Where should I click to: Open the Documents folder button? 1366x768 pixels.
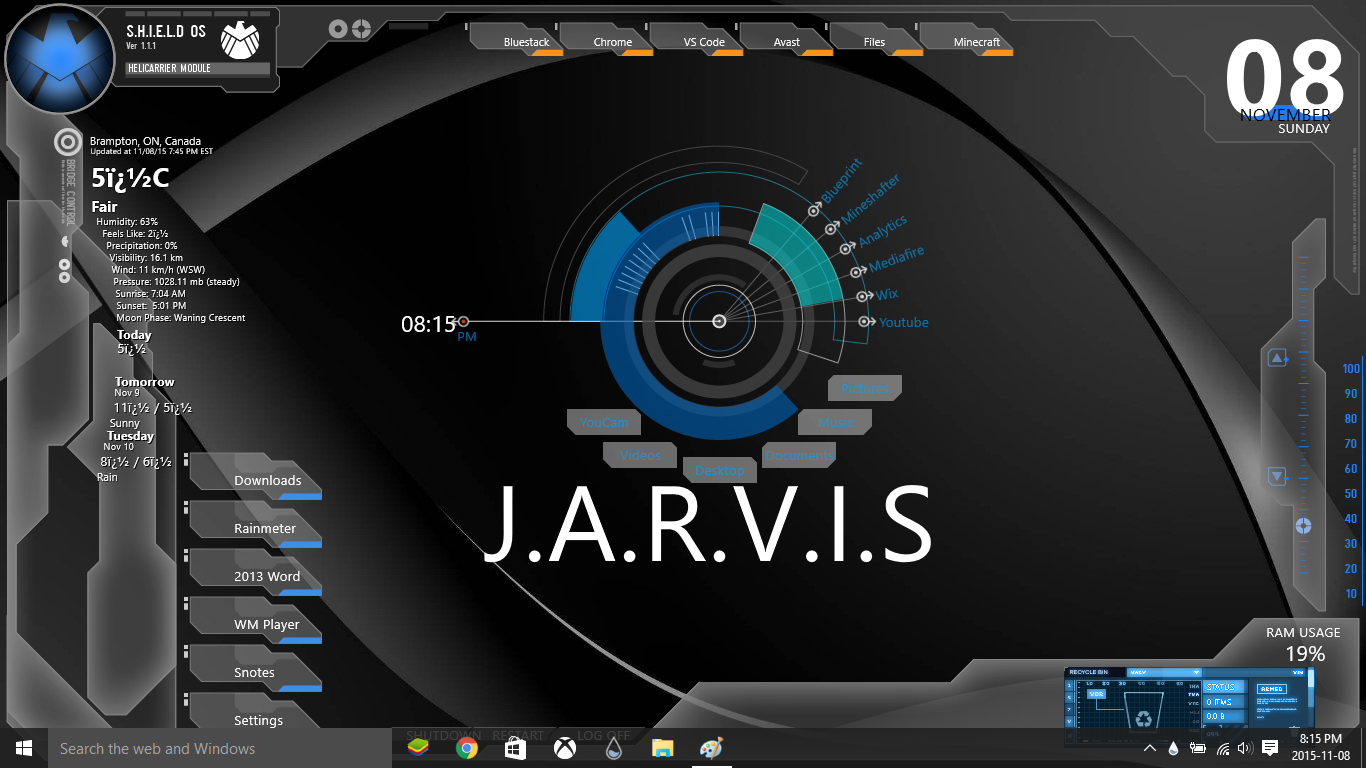799,455
